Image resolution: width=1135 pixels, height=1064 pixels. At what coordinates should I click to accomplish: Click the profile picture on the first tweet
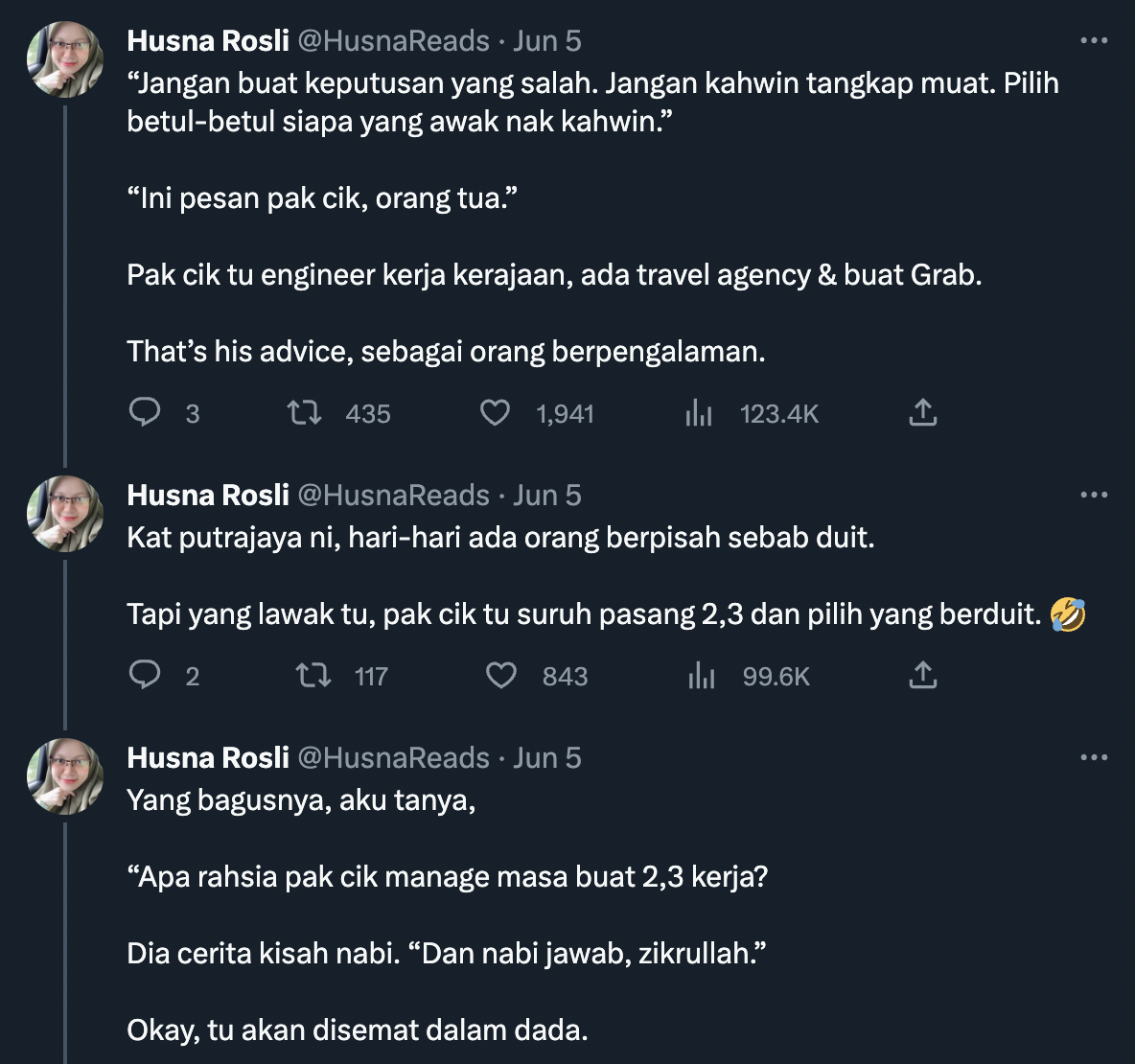click(x=65, y=59)
